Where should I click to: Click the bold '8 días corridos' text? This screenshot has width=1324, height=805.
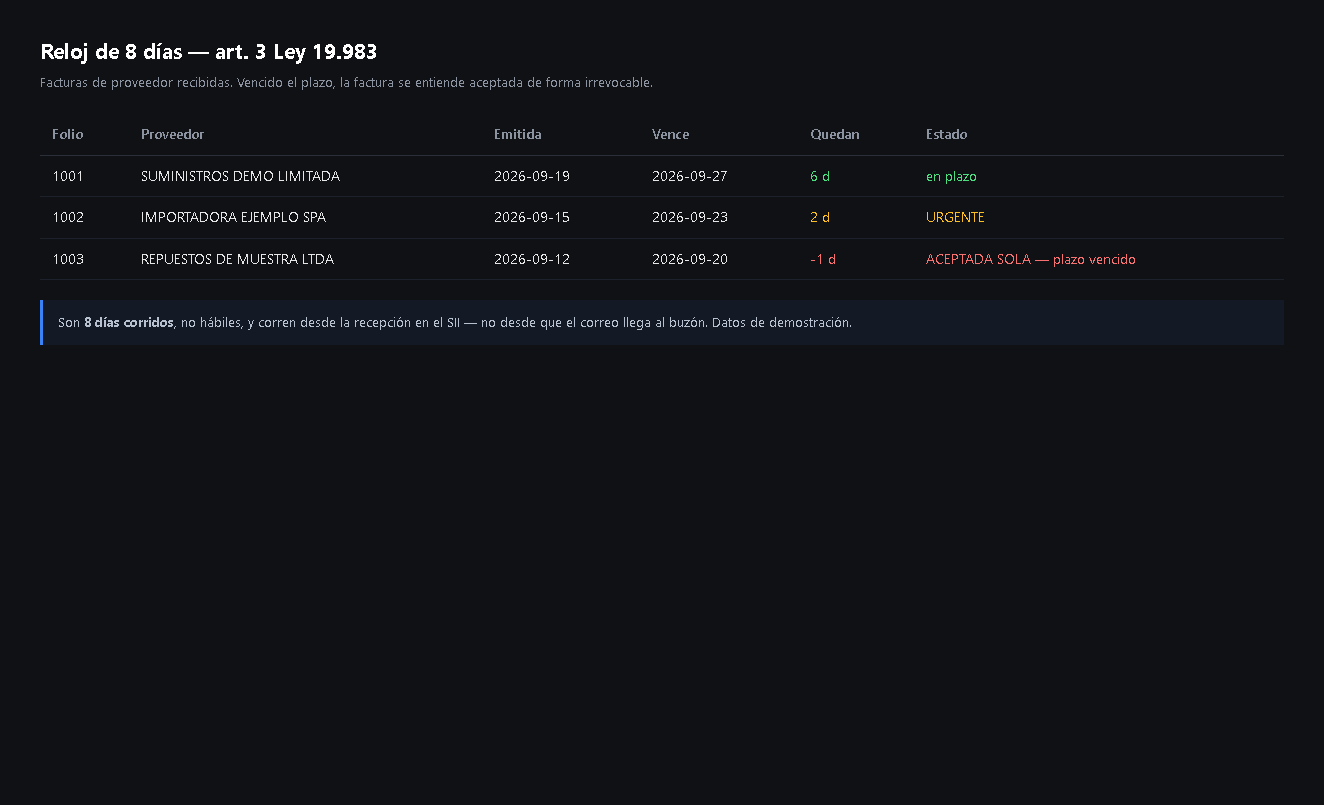point(128,322)
